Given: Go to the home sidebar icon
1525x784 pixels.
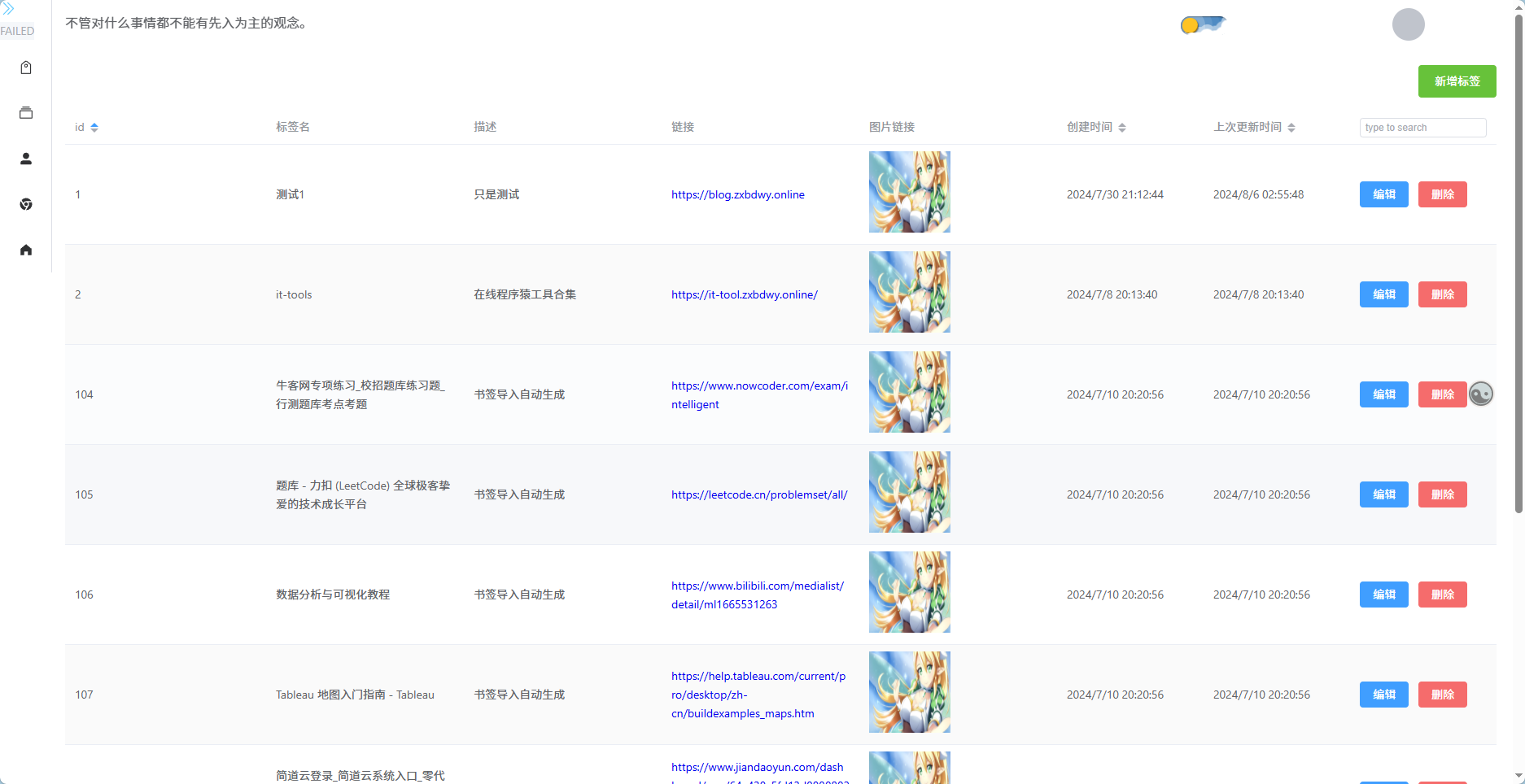Looking at the screenshot, I should 26,250.
